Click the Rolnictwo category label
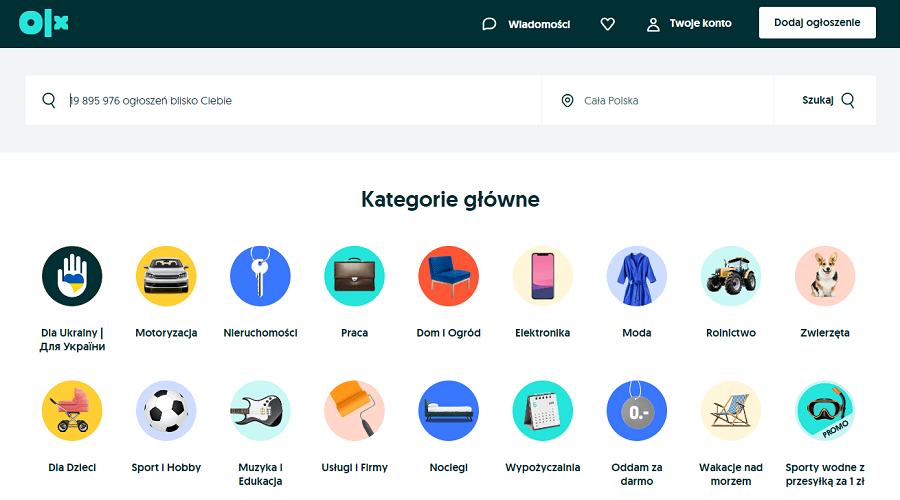 tap(731, 333)
